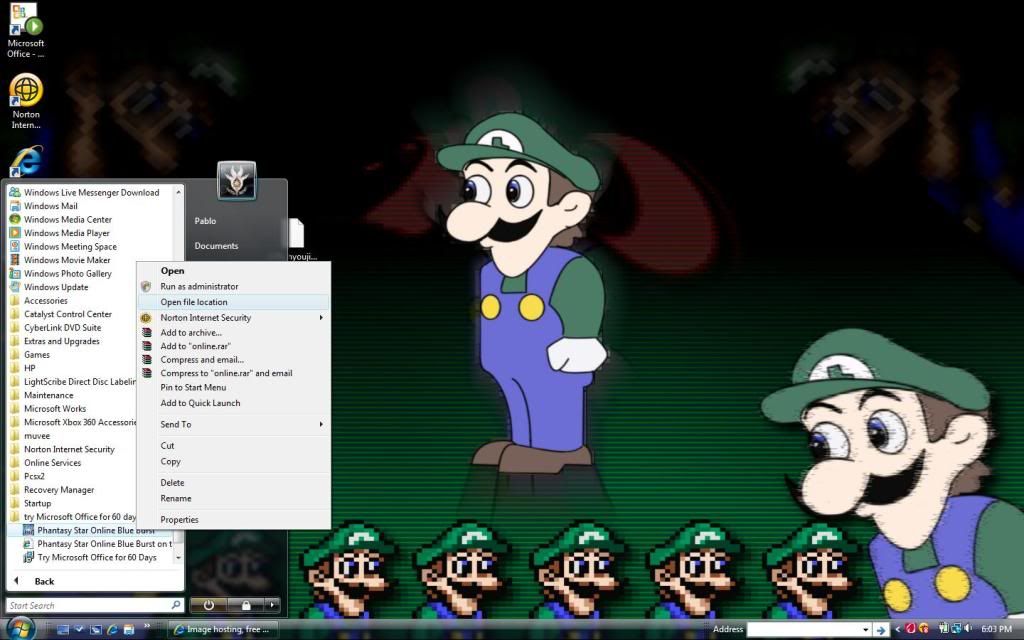The height and width of the screenshot is (640, 1024).
Task: Click the Show Desktop icon in Quick Launch
Action: [62, 629]
